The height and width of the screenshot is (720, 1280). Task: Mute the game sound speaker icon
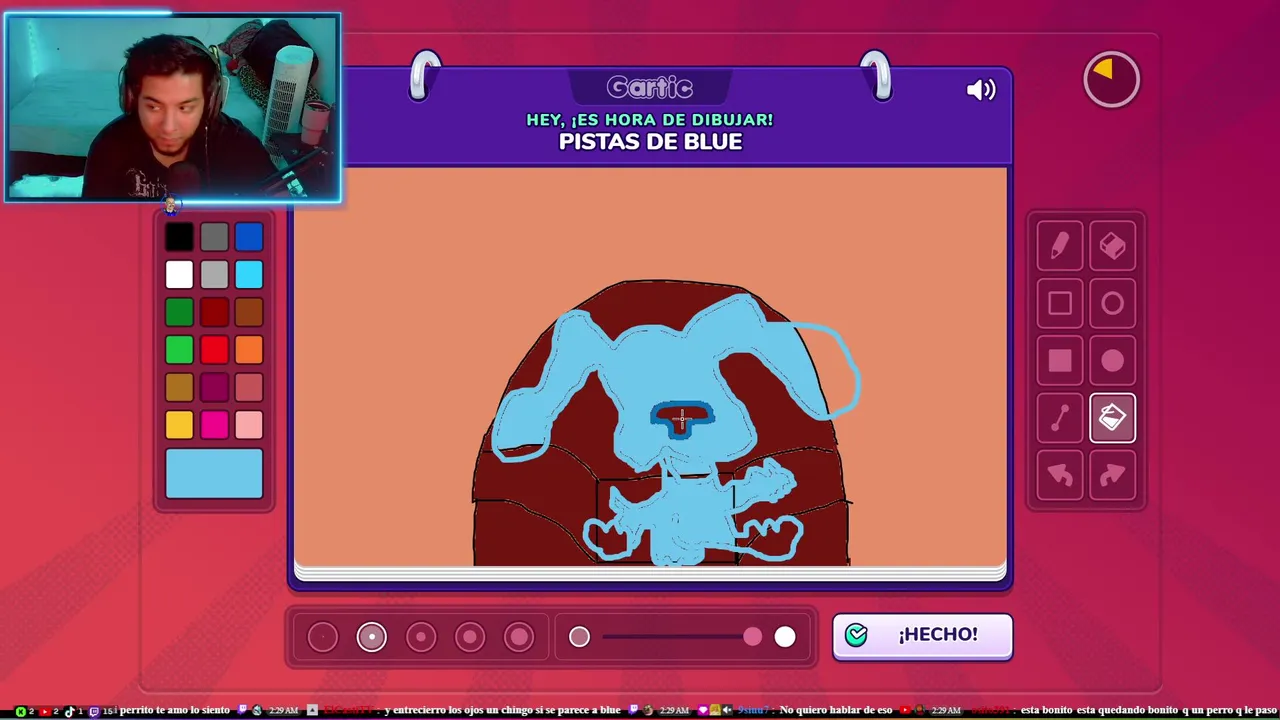coord(981,90)
